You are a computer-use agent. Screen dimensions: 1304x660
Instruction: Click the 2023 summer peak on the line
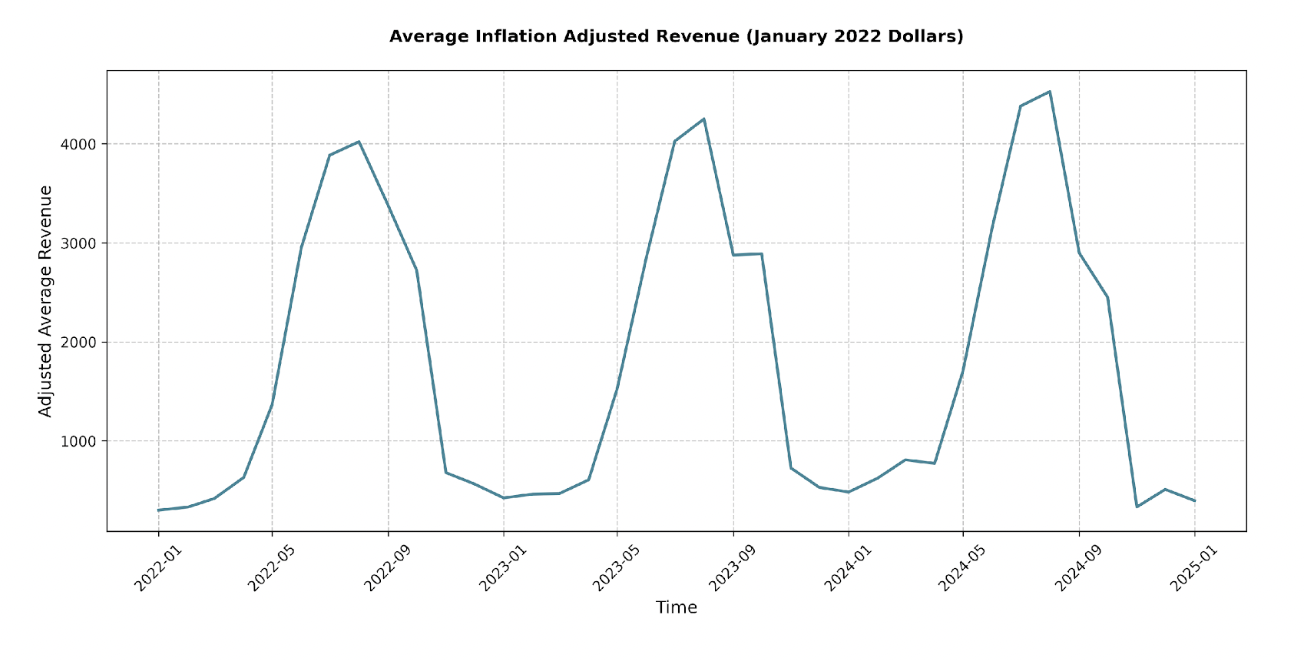click(x=704, y=119)
